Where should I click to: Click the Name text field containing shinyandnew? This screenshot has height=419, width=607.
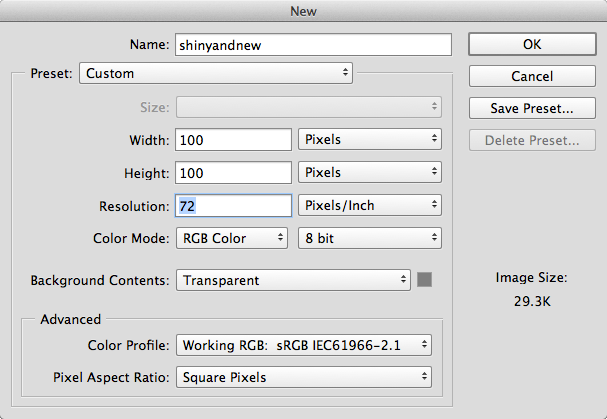tap(313, 45)
